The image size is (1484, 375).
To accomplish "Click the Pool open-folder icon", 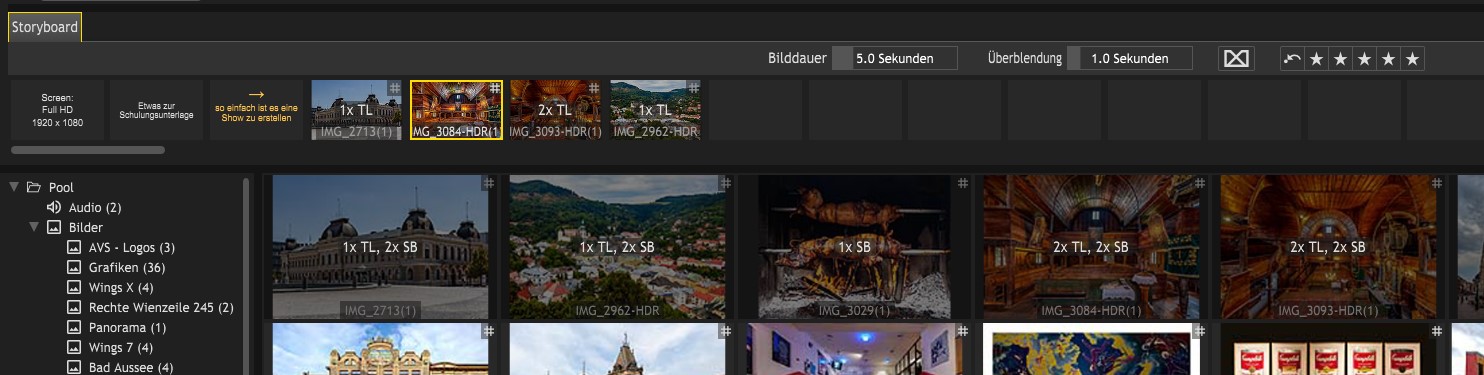I will pos(33,187).
